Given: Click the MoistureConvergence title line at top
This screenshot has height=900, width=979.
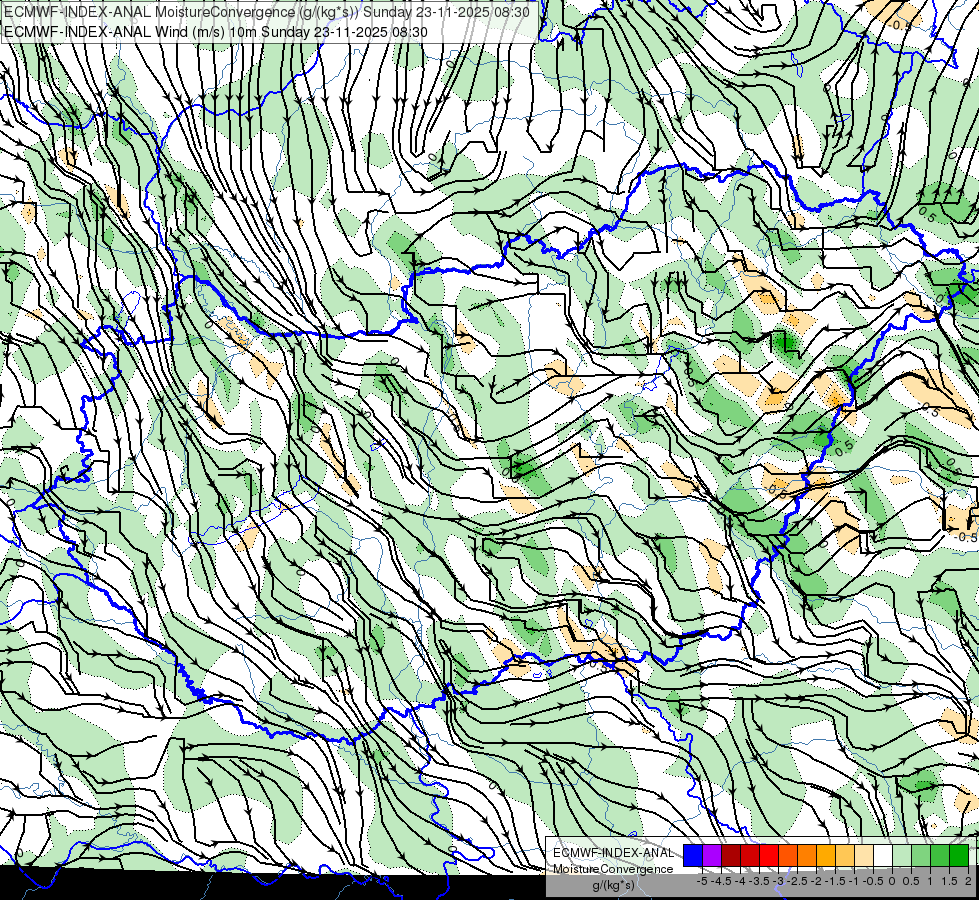Looking at the screenshot, I should tap(267, 12).
